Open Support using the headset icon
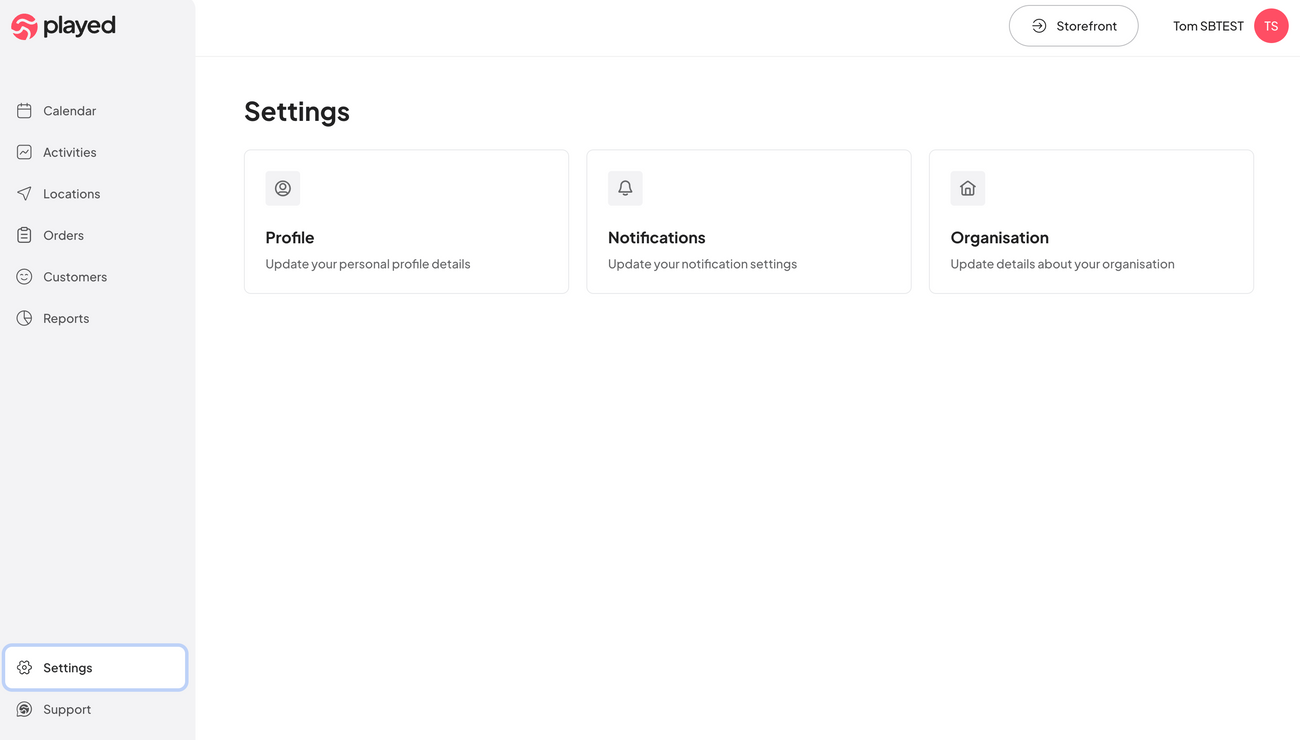 click(24, 708)
